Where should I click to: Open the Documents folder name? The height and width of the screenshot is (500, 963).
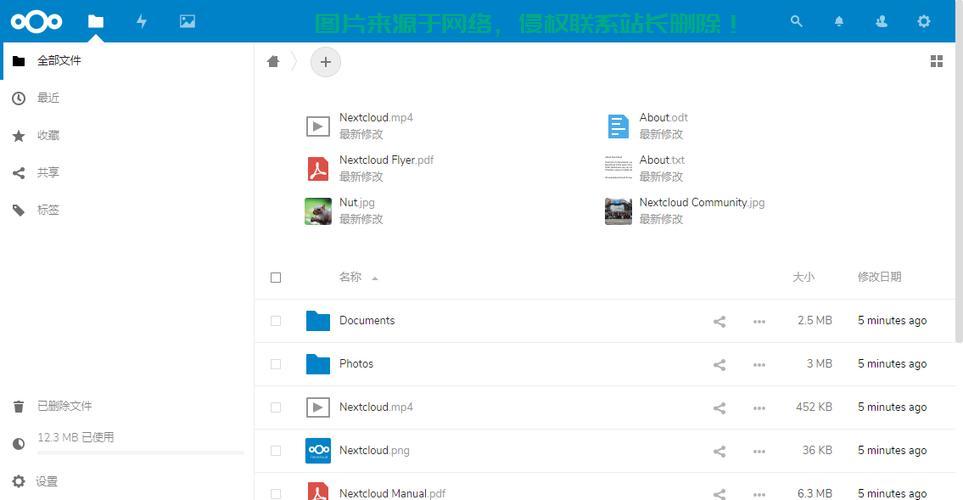pyautogui.click(x=367, y=321)
